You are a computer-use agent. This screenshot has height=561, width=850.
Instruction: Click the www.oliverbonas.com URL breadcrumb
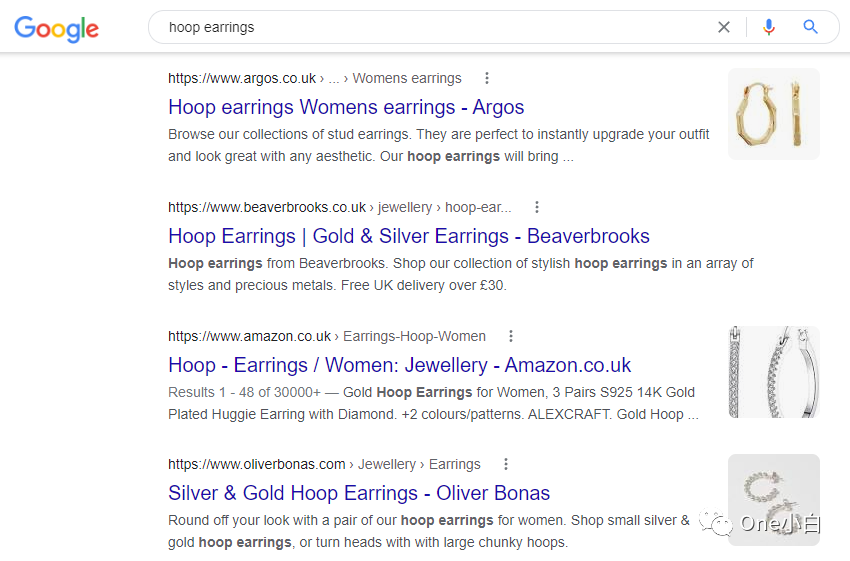(257, 464)
